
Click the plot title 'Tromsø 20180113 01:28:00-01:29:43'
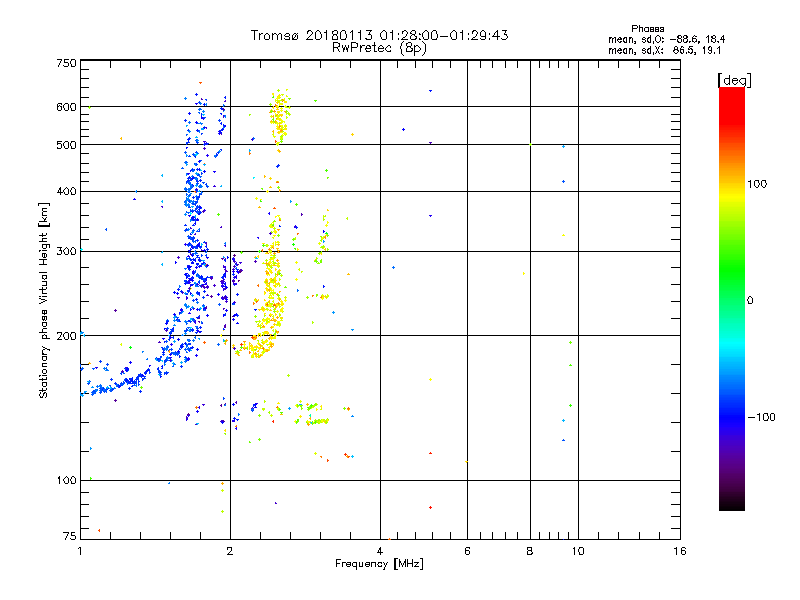coord(379,35)
